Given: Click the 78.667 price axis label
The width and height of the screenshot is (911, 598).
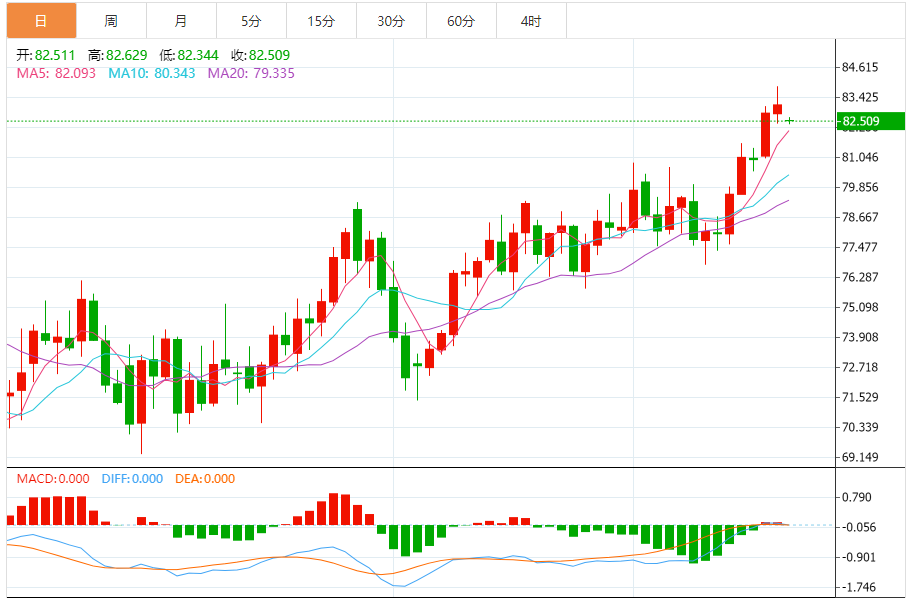Looking at the screenshot, I should pos(860,217).
